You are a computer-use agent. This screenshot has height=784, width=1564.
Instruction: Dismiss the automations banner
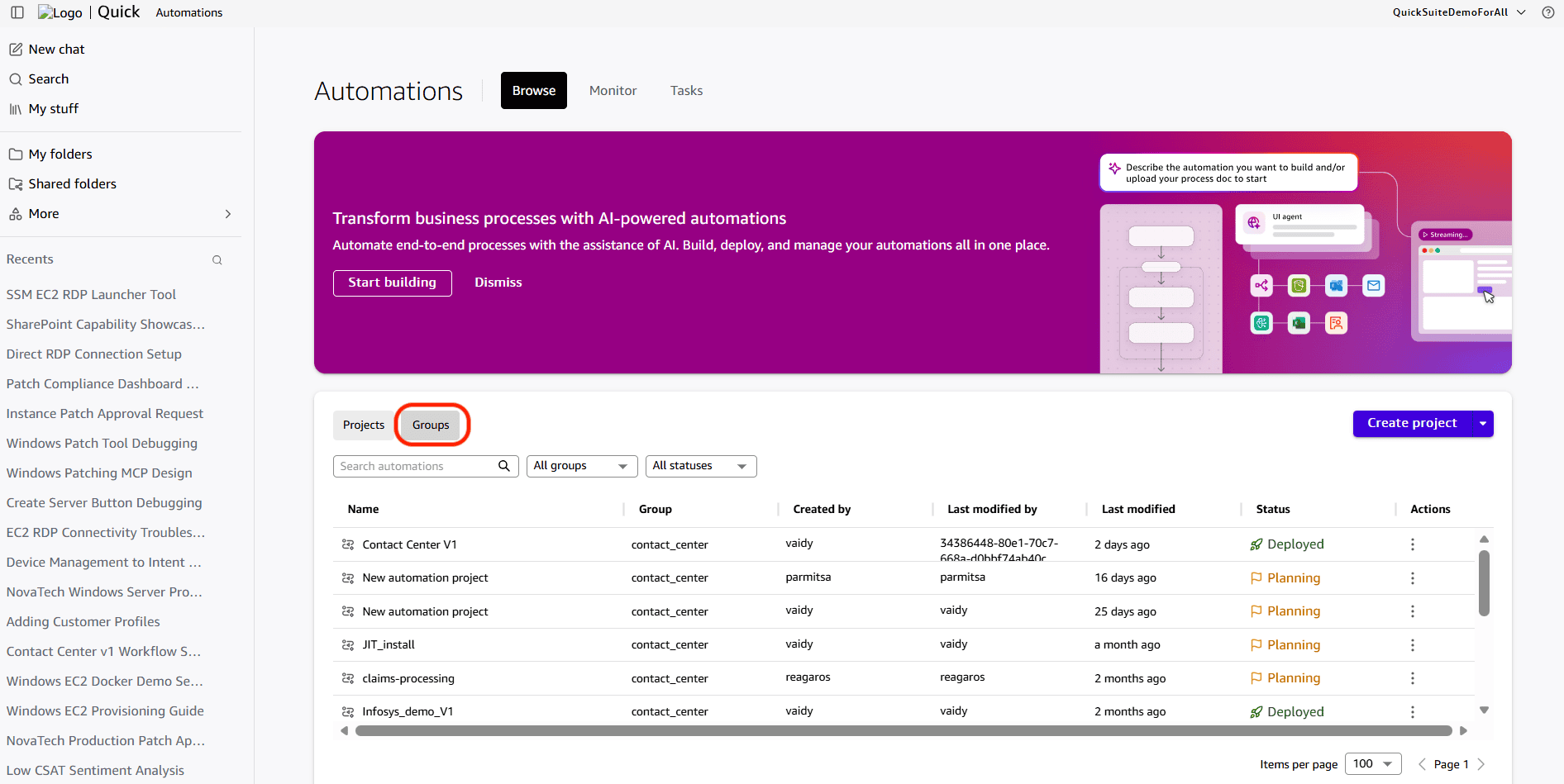(x=498, y=283)
